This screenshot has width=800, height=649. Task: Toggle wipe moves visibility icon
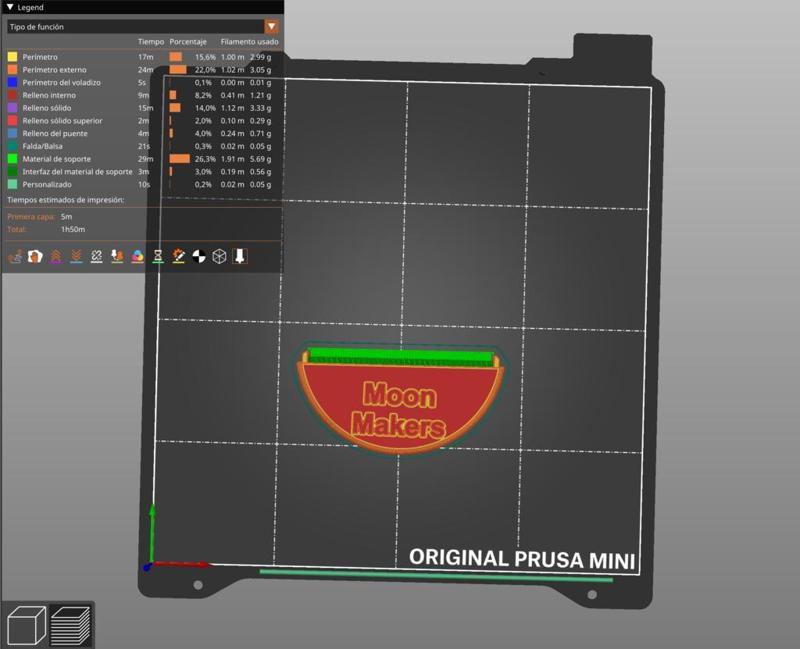[35, 256]
